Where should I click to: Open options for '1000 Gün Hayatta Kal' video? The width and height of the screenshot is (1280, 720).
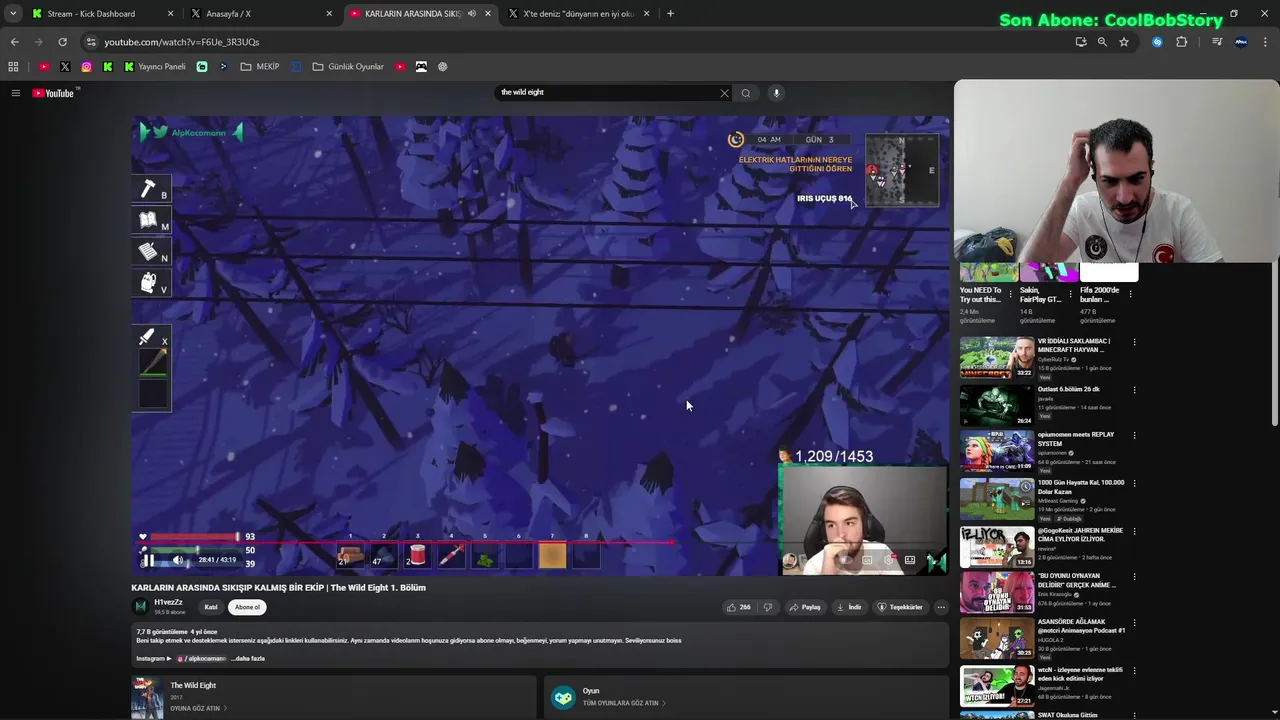click(1134, 484)
